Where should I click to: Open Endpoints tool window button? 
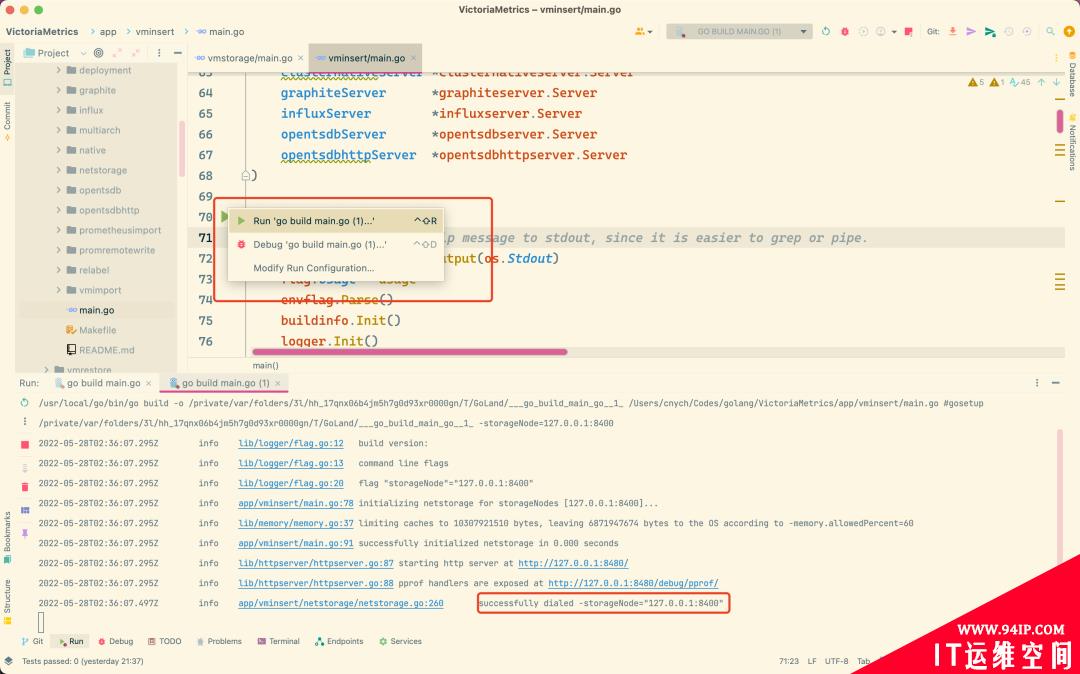[339, 641]
